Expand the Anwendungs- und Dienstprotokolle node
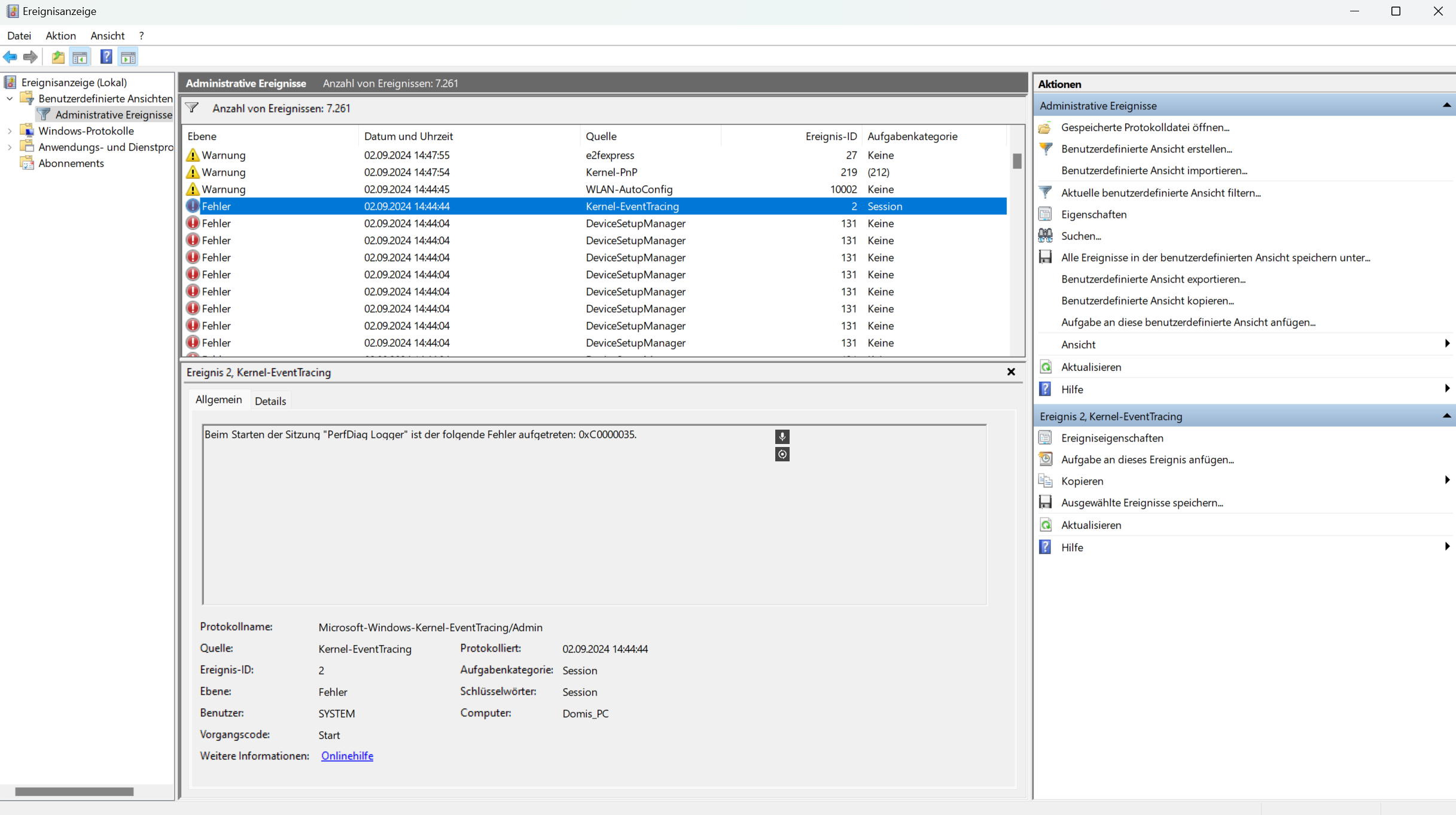The height and width of the screenshot is (815, 1456). pyautogui.click(x=10, y=147)
